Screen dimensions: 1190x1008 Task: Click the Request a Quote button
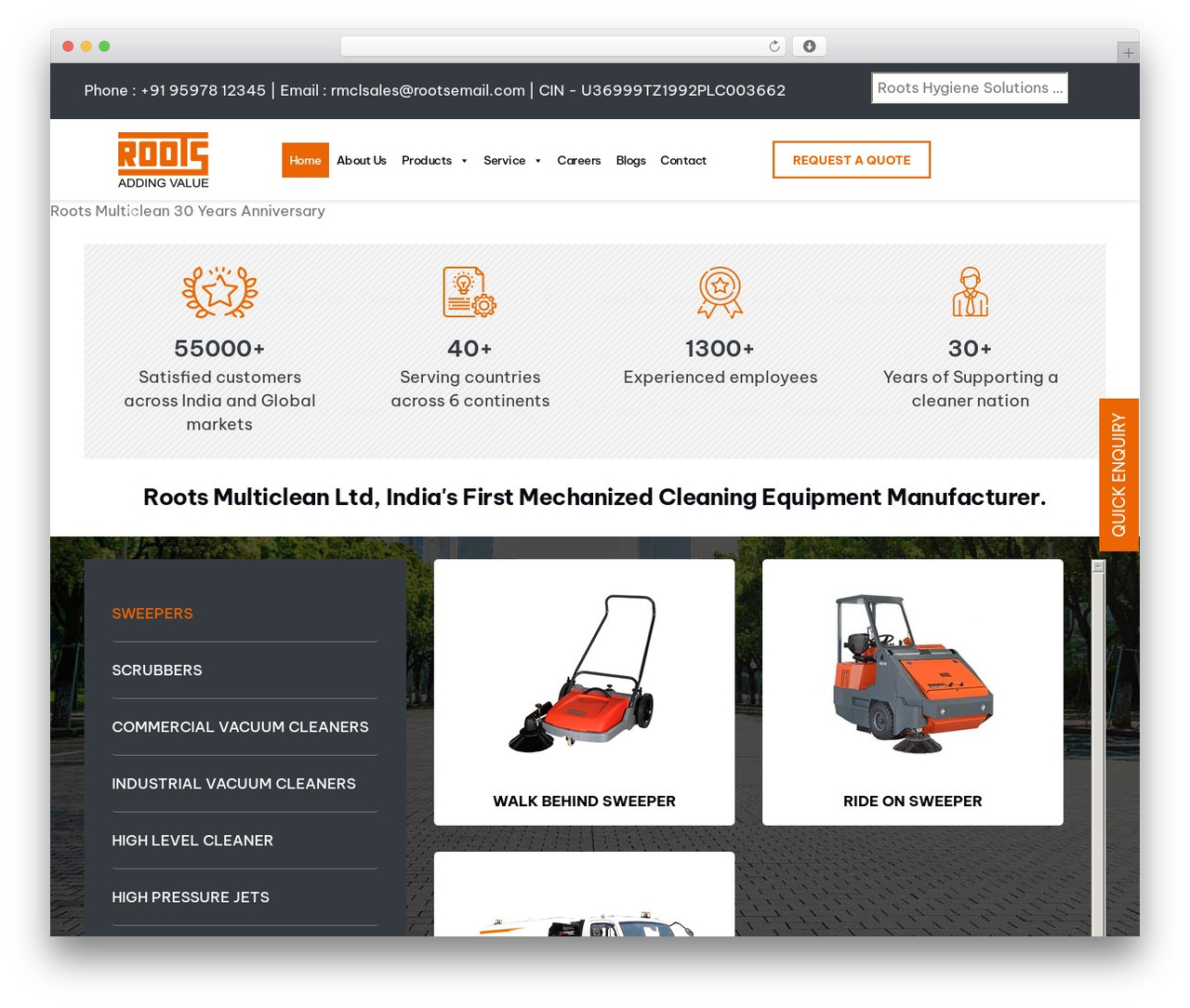852,160
